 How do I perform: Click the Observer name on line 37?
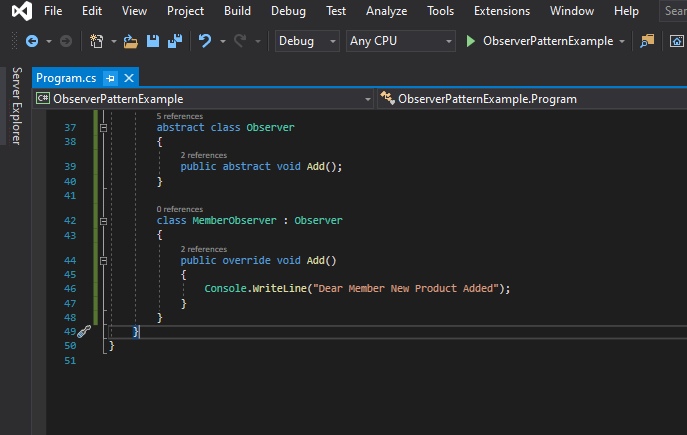(270, 127)
